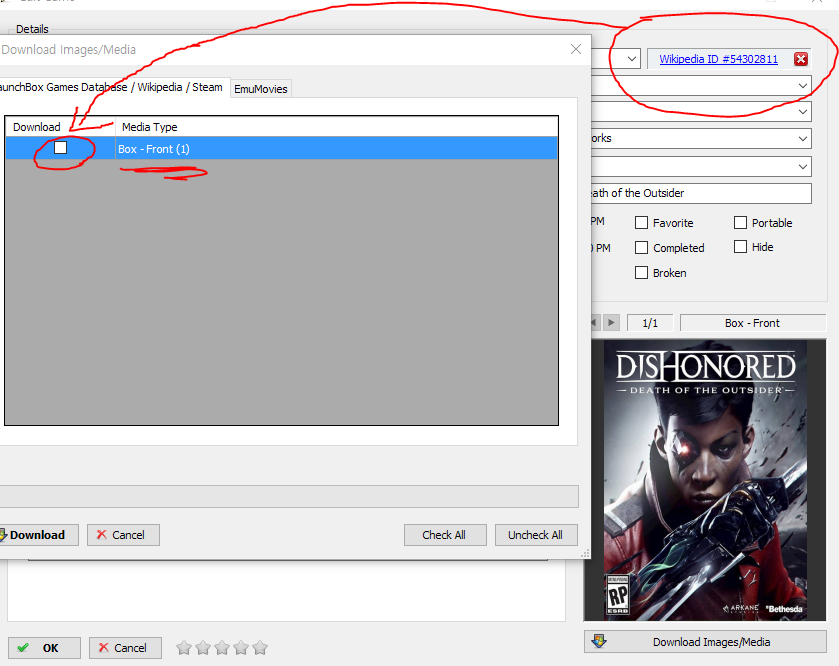The width and height of the screenshot is (839, 666).
Task: Open the dropdown left of Wikipedia ID
Action: click(x=631, y=58)
